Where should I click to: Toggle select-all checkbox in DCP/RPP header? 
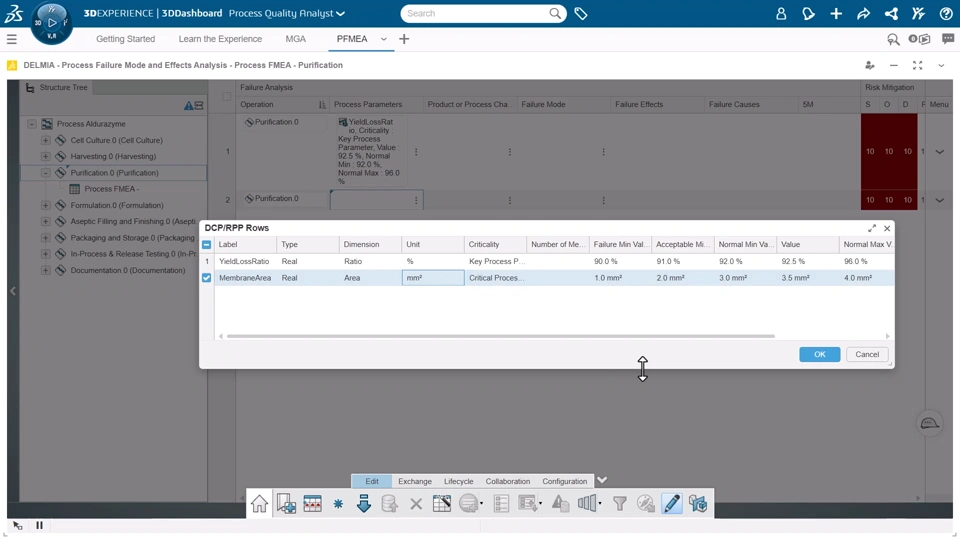pos(207,245)
